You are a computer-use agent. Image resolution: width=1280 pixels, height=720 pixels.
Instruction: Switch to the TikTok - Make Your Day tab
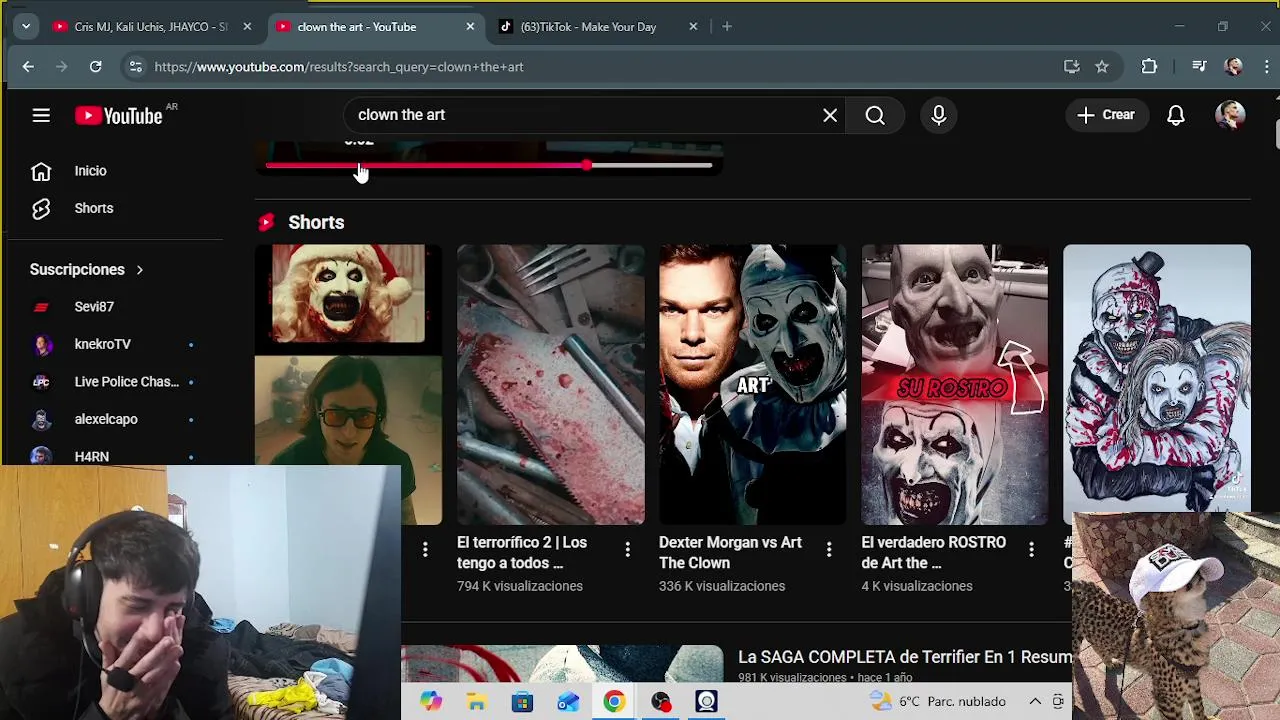tap(588, 27)
